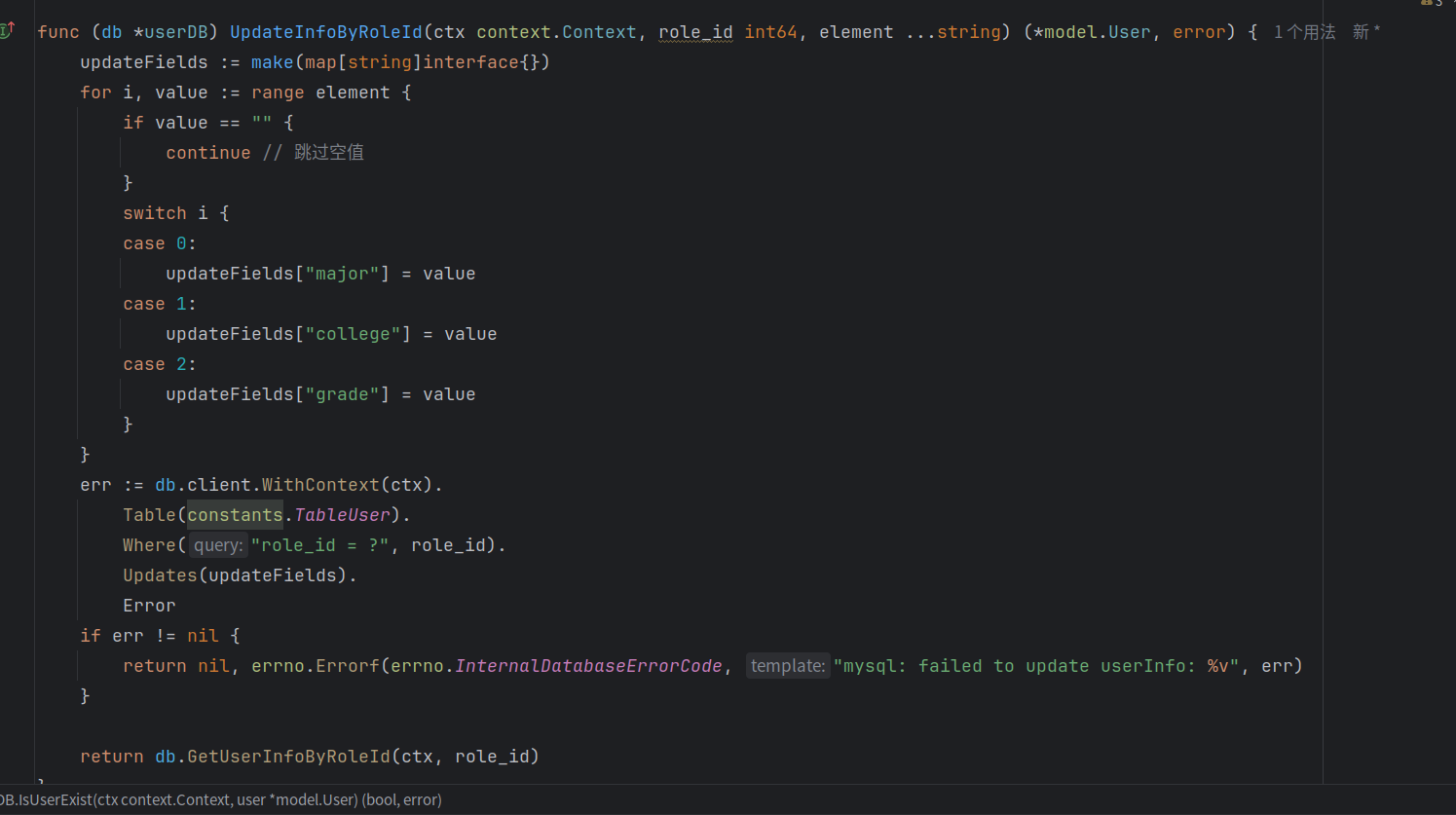The image size is (1456, 815).
Task: Click the 'case 0:' label
Action: [160, 243]
